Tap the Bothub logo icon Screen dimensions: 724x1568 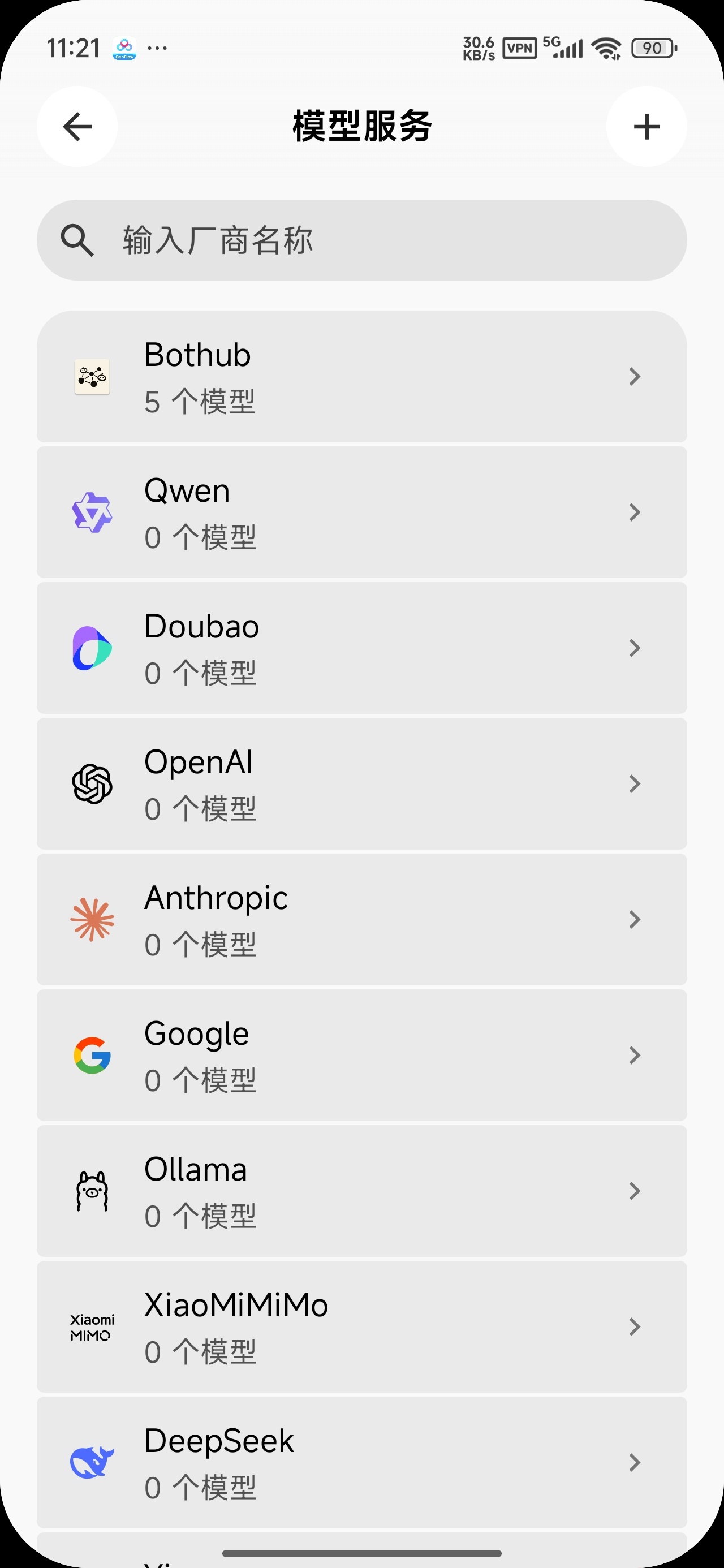point(92,377)
